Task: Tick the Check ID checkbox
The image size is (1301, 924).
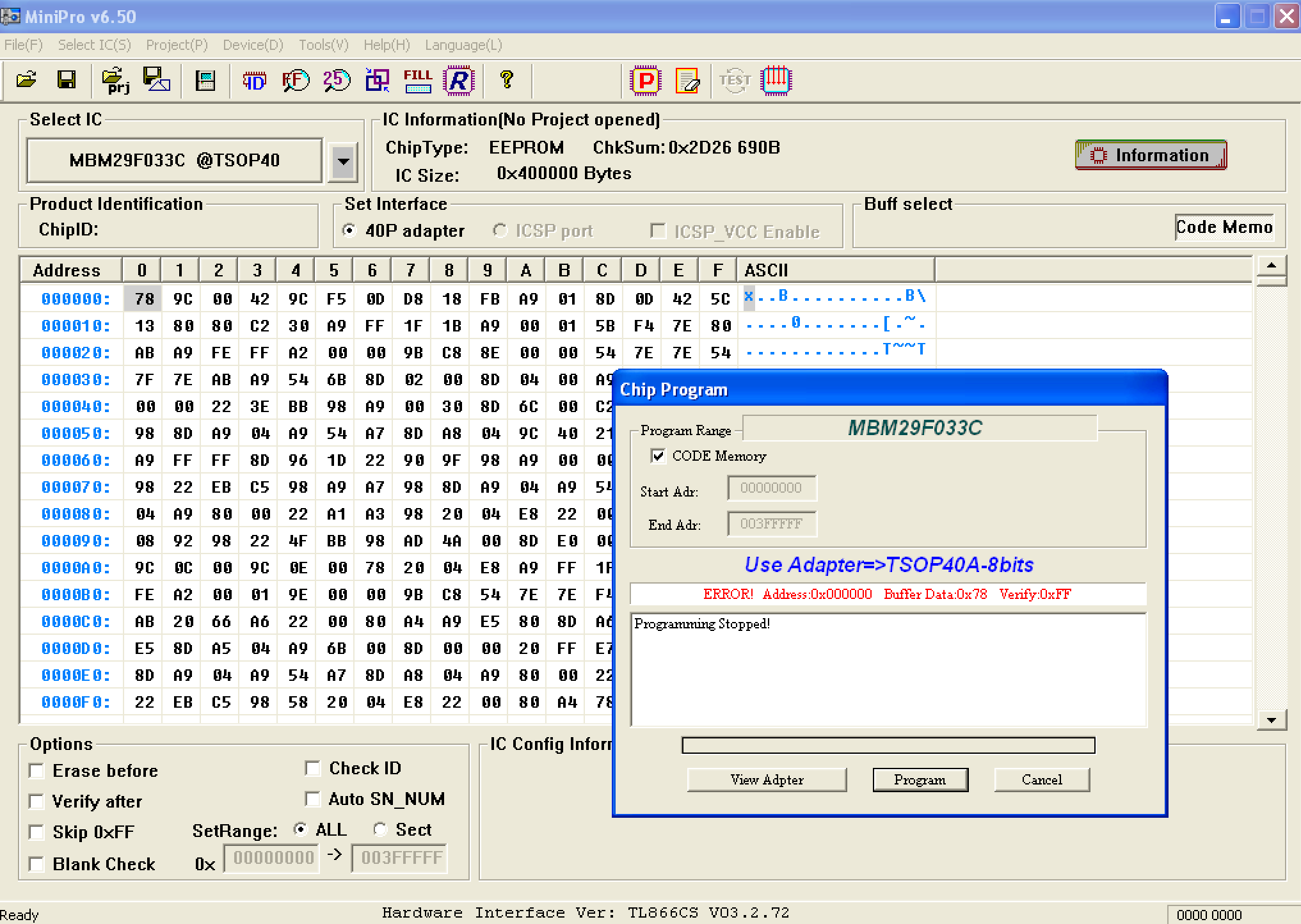Action: click(312, 768)
